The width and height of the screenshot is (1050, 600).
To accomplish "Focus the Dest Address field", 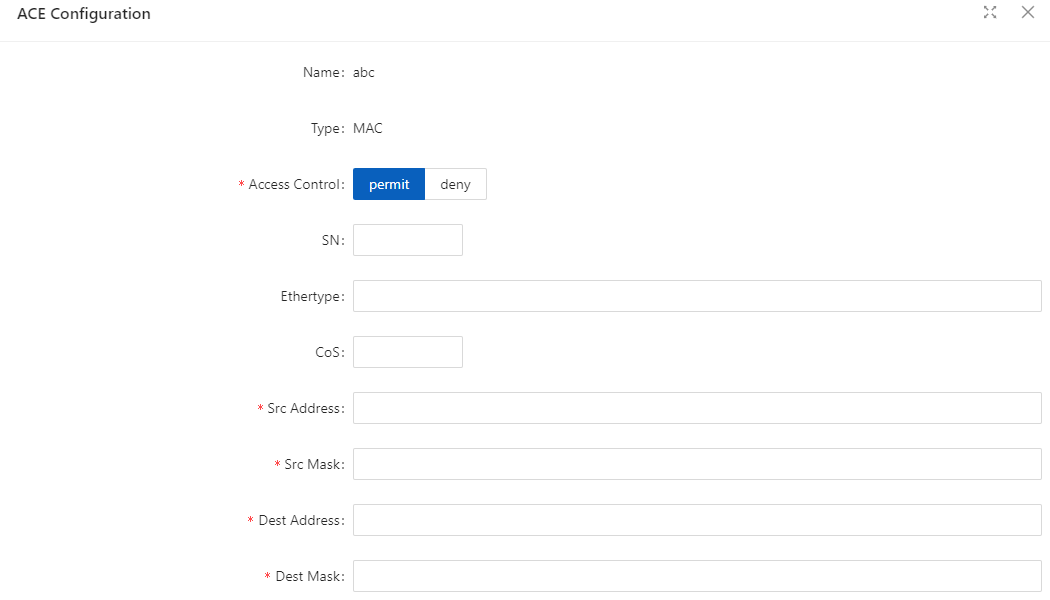I will [697, 520].
